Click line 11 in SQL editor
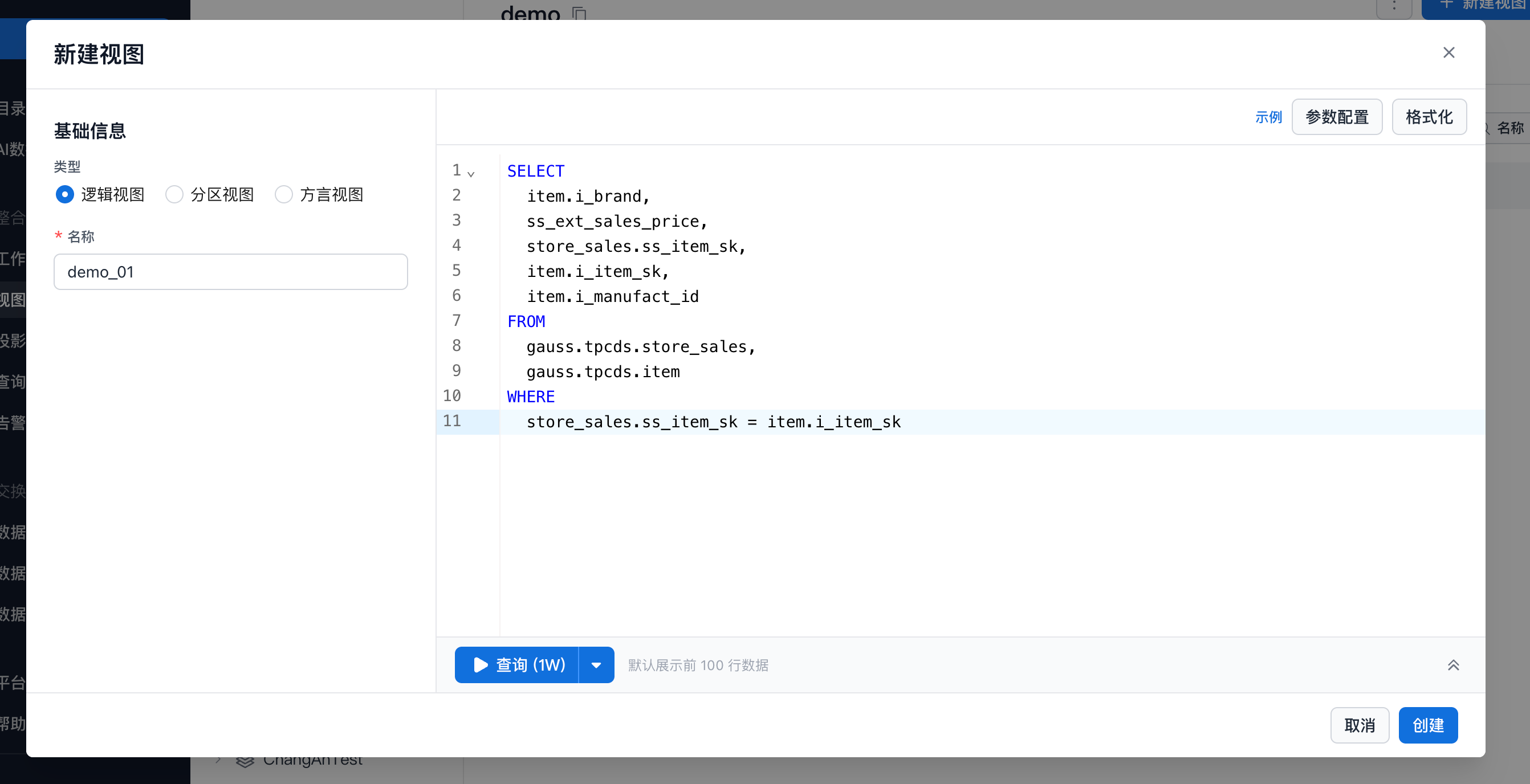 coord(713,422)
